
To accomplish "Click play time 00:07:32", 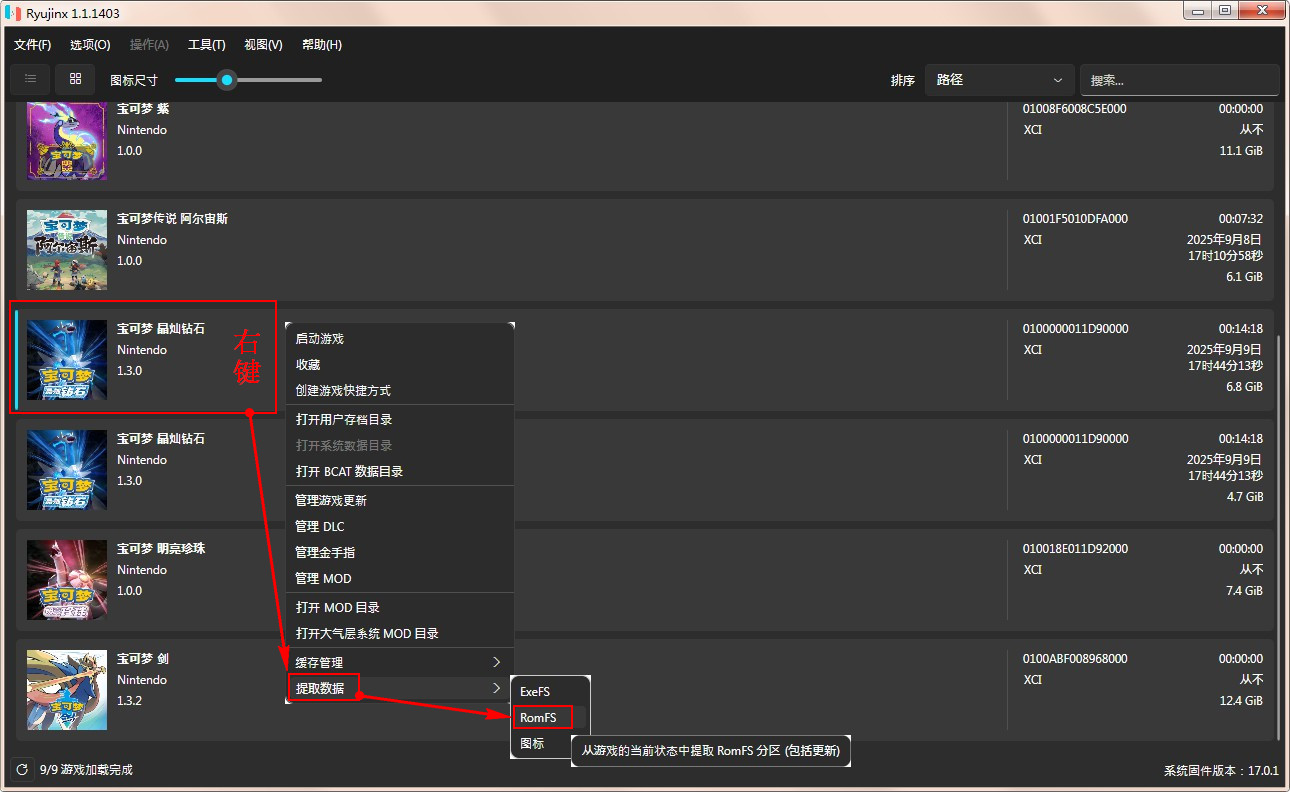I will point(1240,219).
